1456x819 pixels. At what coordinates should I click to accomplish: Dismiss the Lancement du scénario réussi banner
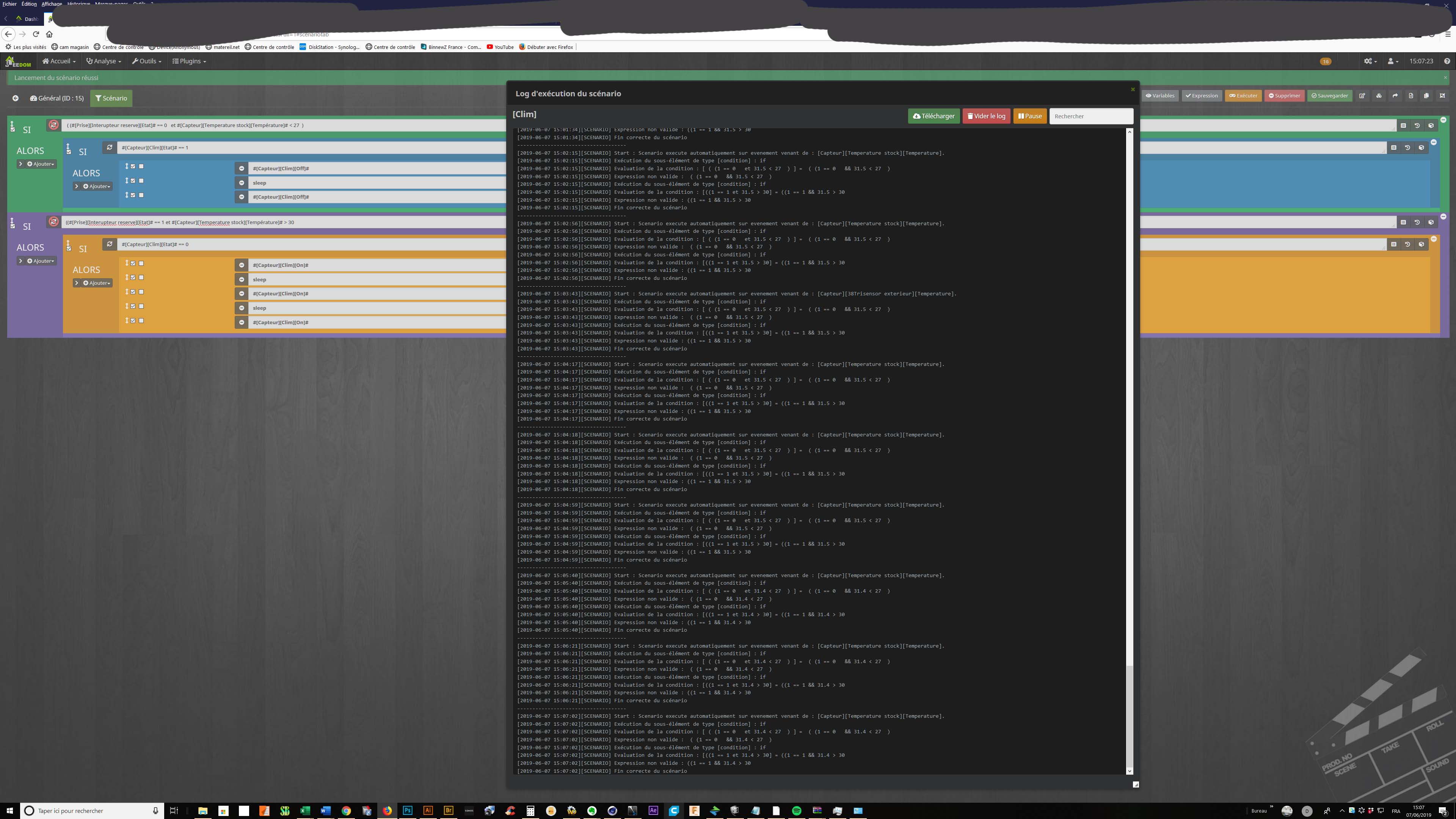pos(1445,77)
